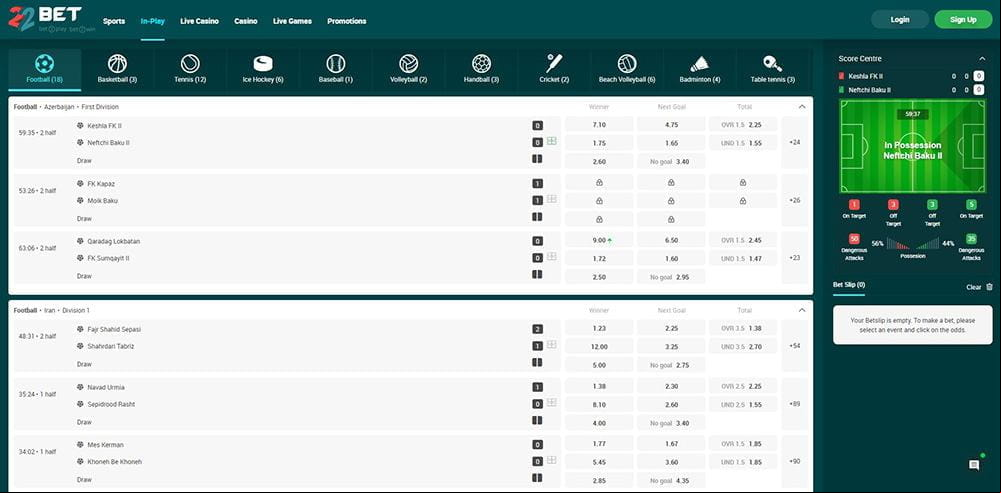Open the In-Play tab

point(153,21)
